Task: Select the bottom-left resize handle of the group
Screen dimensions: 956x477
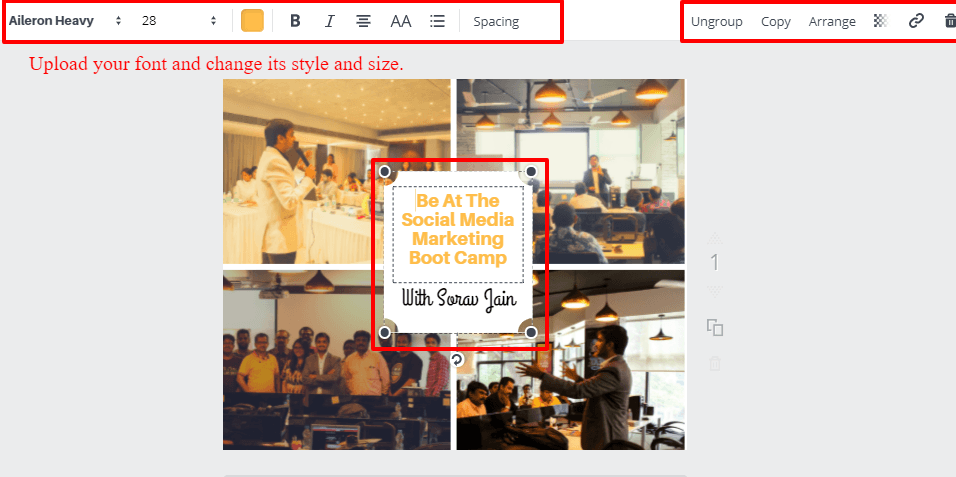Action: pos(385,332)
